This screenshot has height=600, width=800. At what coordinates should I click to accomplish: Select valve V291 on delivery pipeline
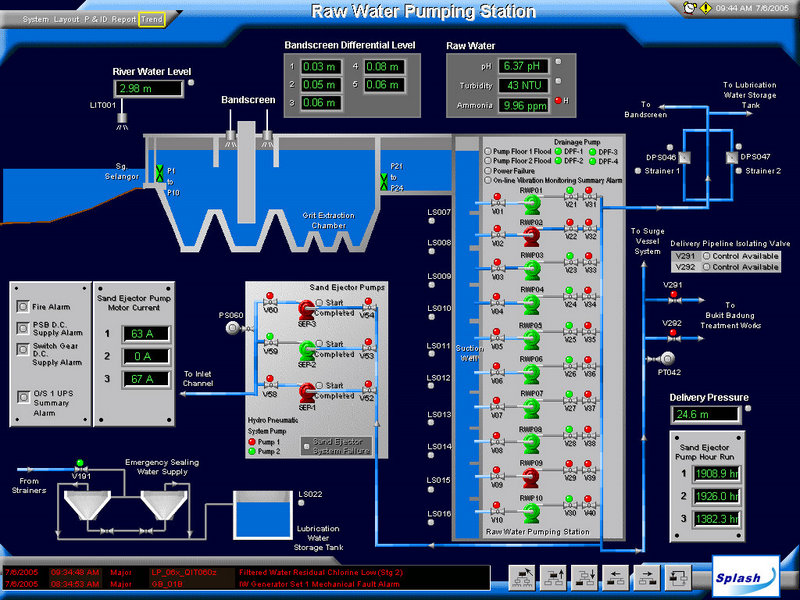pos(673,298)
